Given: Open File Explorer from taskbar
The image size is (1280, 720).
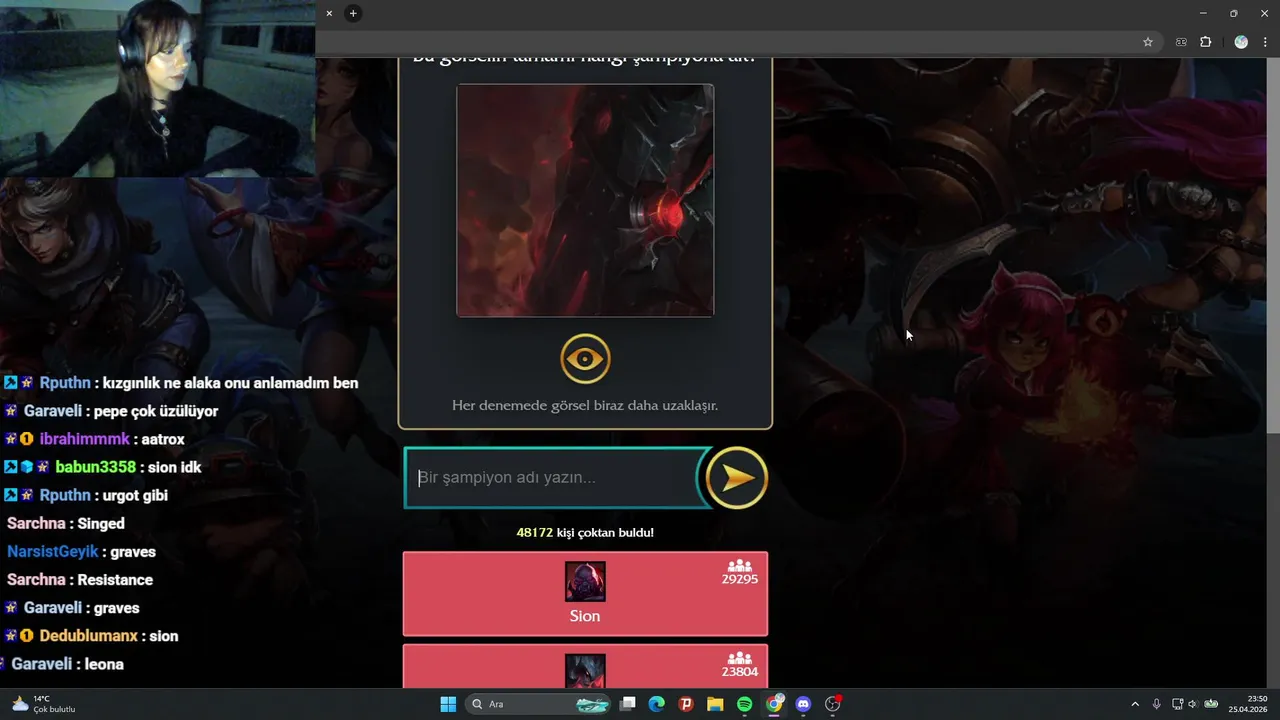Looking at the screenshot, I should [x=715, y=704].
